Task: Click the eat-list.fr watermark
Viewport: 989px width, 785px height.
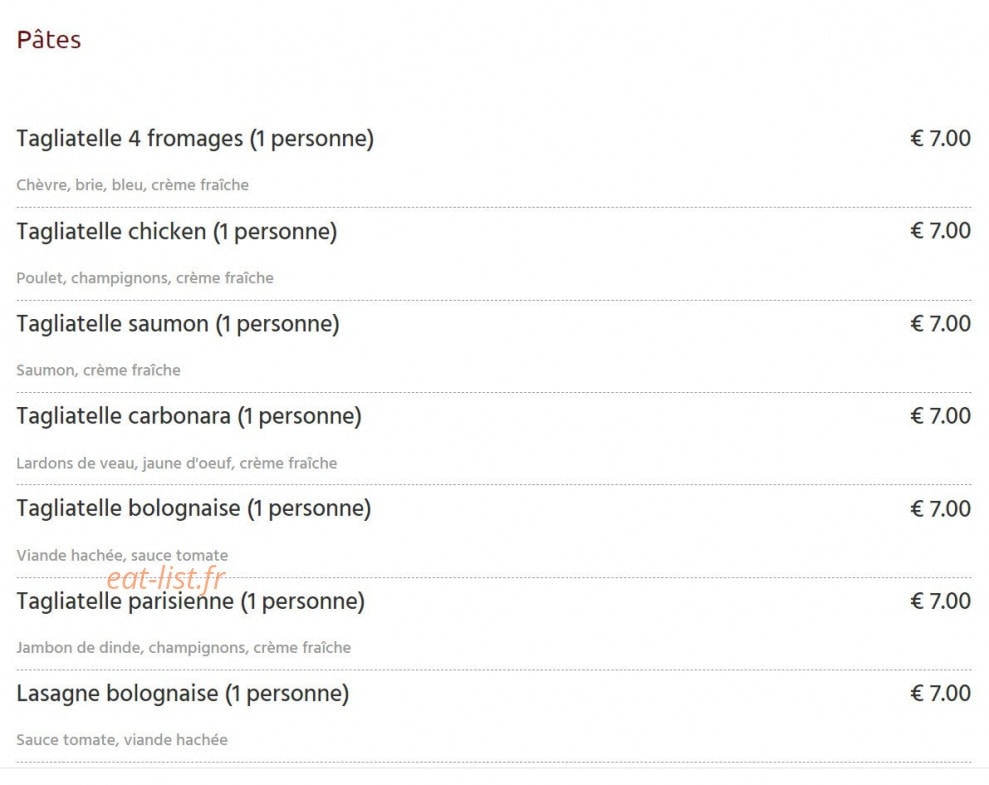Action: click(167, 578)
